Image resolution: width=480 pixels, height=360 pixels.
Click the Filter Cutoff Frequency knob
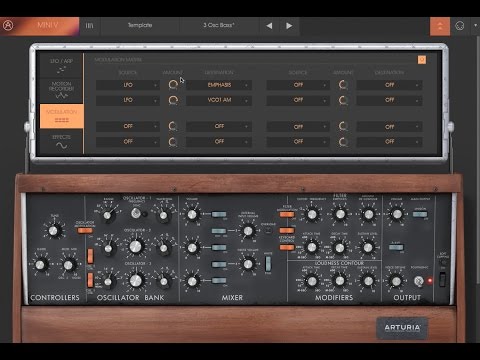point(312,215)
